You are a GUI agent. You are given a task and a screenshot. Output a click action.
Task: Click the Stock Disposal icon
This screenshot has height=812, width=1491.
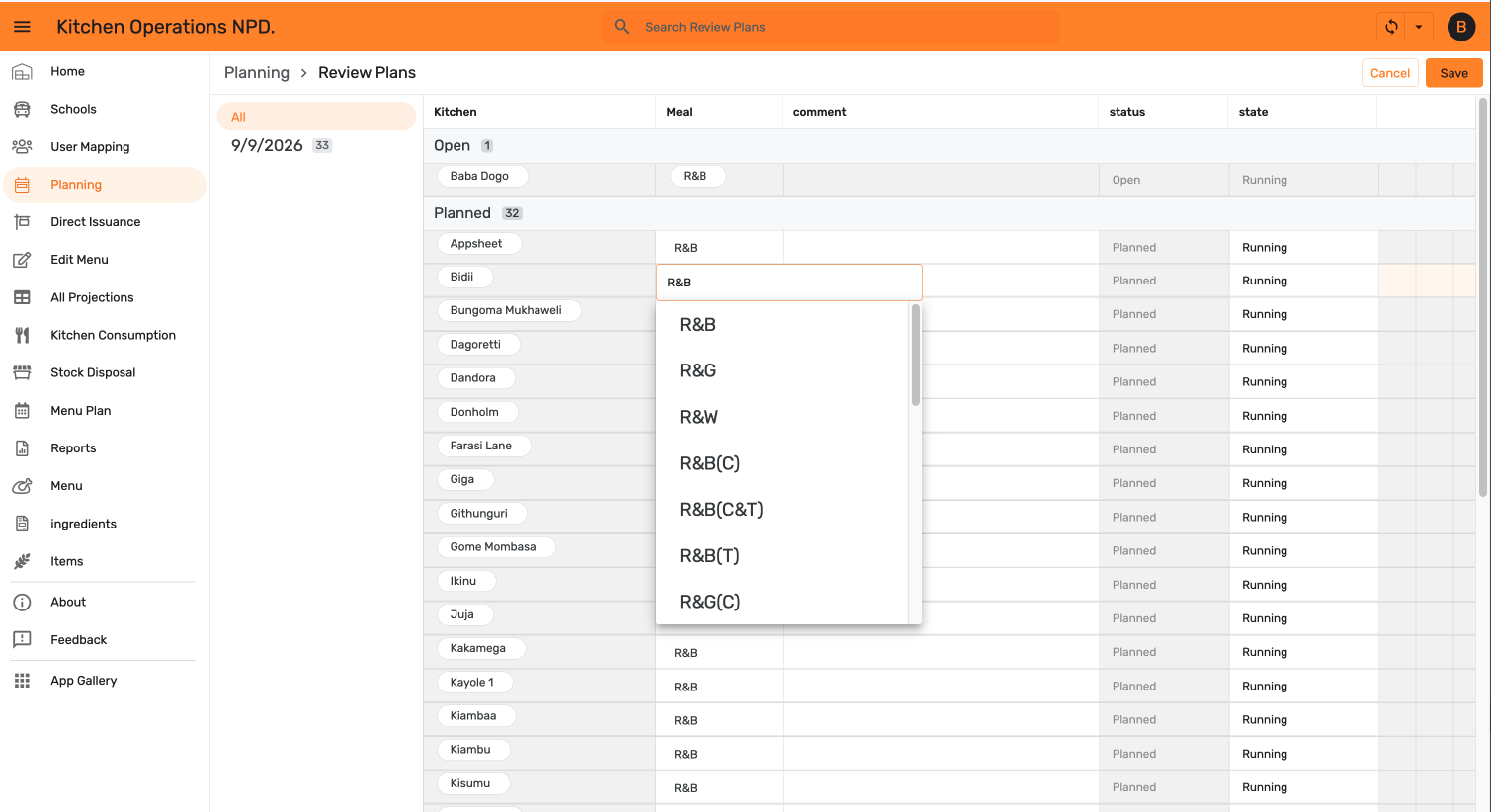click(x=22, y=372)
